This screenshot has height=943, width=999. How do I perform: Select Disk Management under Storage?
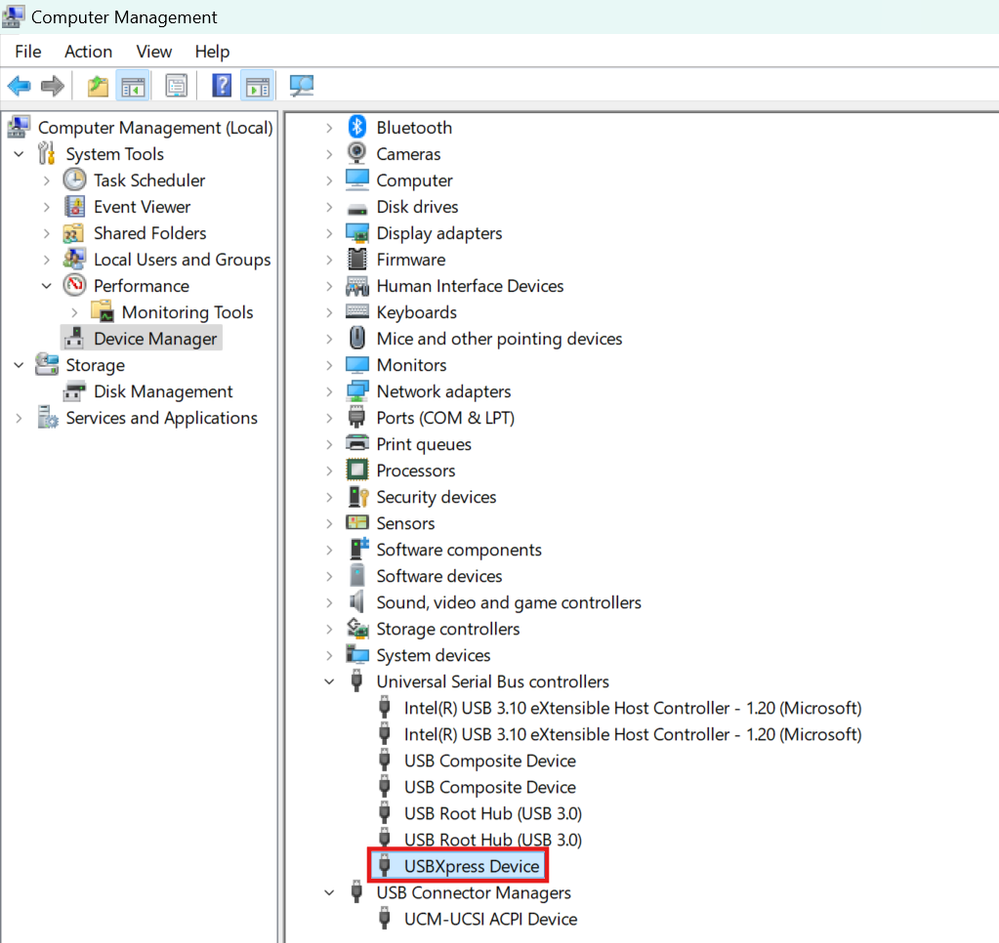point(161,391)
